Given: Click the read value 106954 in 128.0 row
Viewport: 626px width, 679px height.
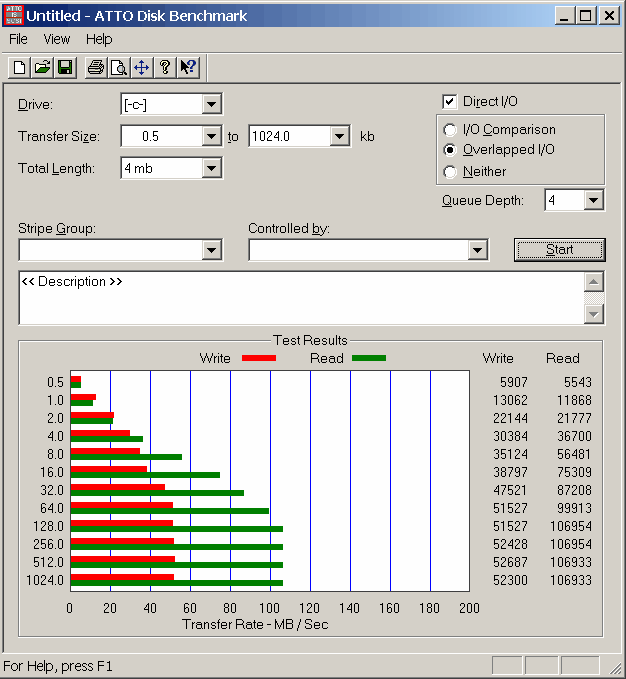Looking at the screenshot, I should [571, 526].
